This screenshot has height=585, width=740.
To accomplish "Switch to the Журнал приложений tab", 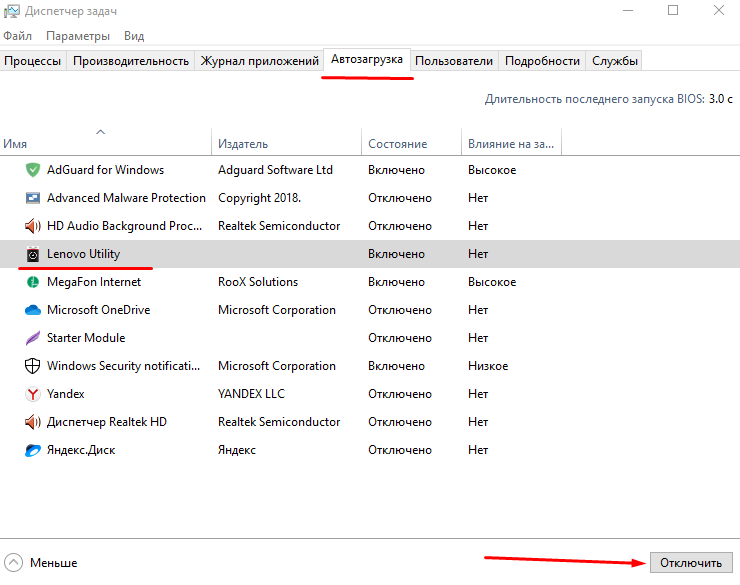I will (x=260, y=61).
